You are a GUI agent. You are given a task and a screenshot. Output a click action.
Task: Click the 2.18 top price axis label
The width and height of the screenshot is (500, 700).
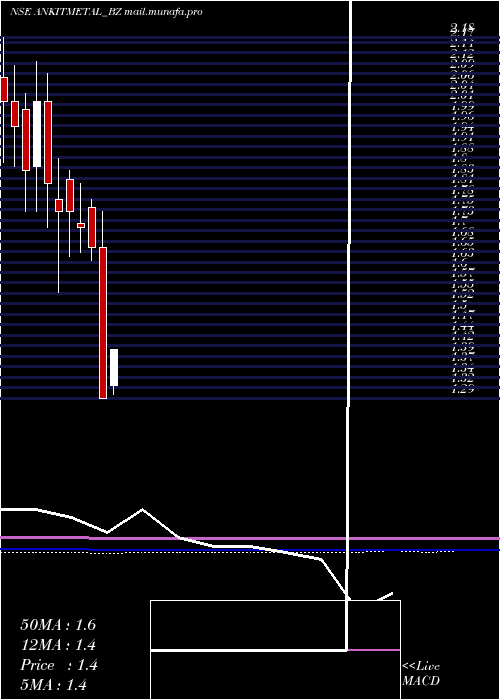pos(463,28)
